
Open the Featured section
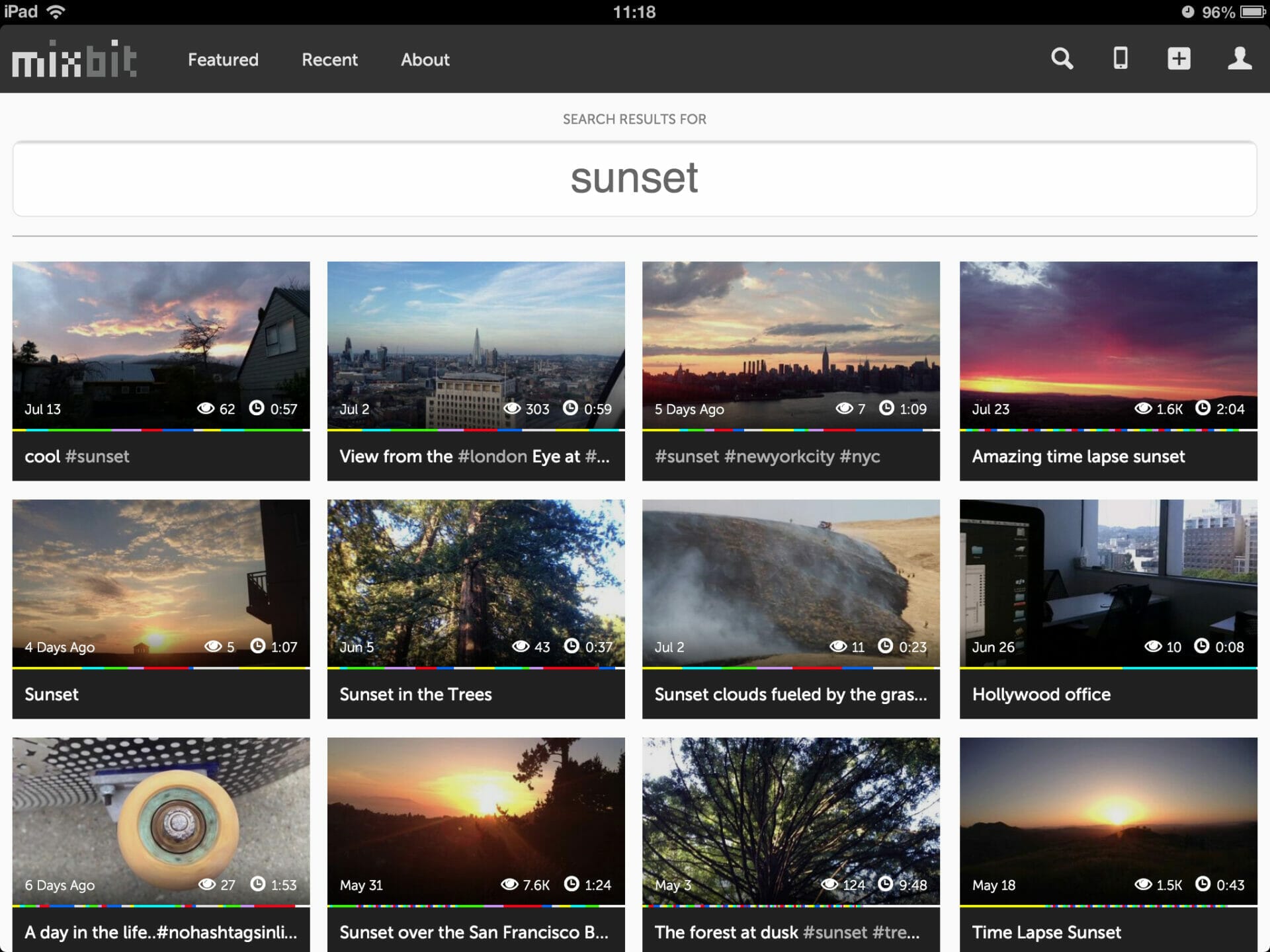coord(222,59)
